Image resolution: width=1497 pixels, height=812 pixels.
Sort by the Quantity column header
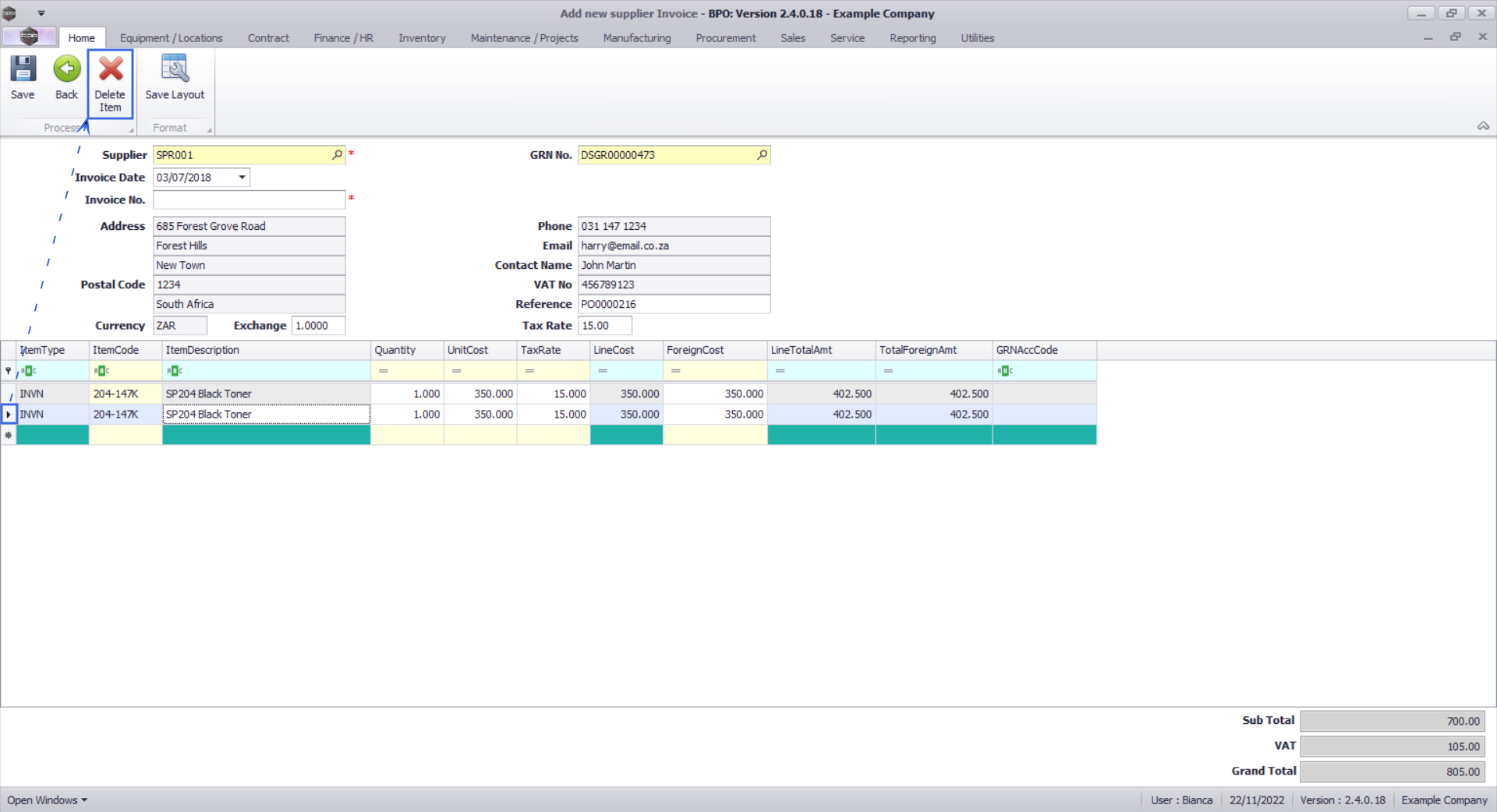(408, 351)
